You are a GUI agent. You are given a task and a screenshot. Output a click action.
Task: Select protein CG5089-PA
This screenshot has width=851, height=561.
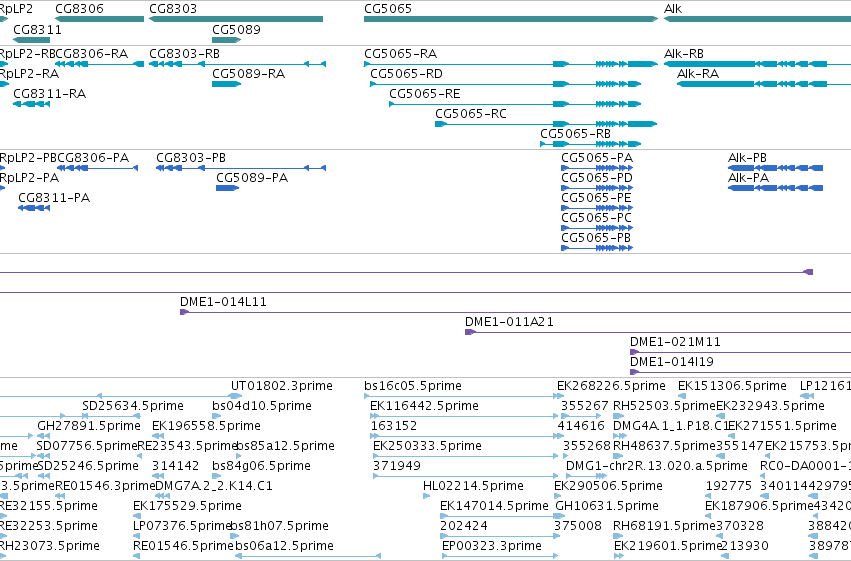tap(227, 188)
